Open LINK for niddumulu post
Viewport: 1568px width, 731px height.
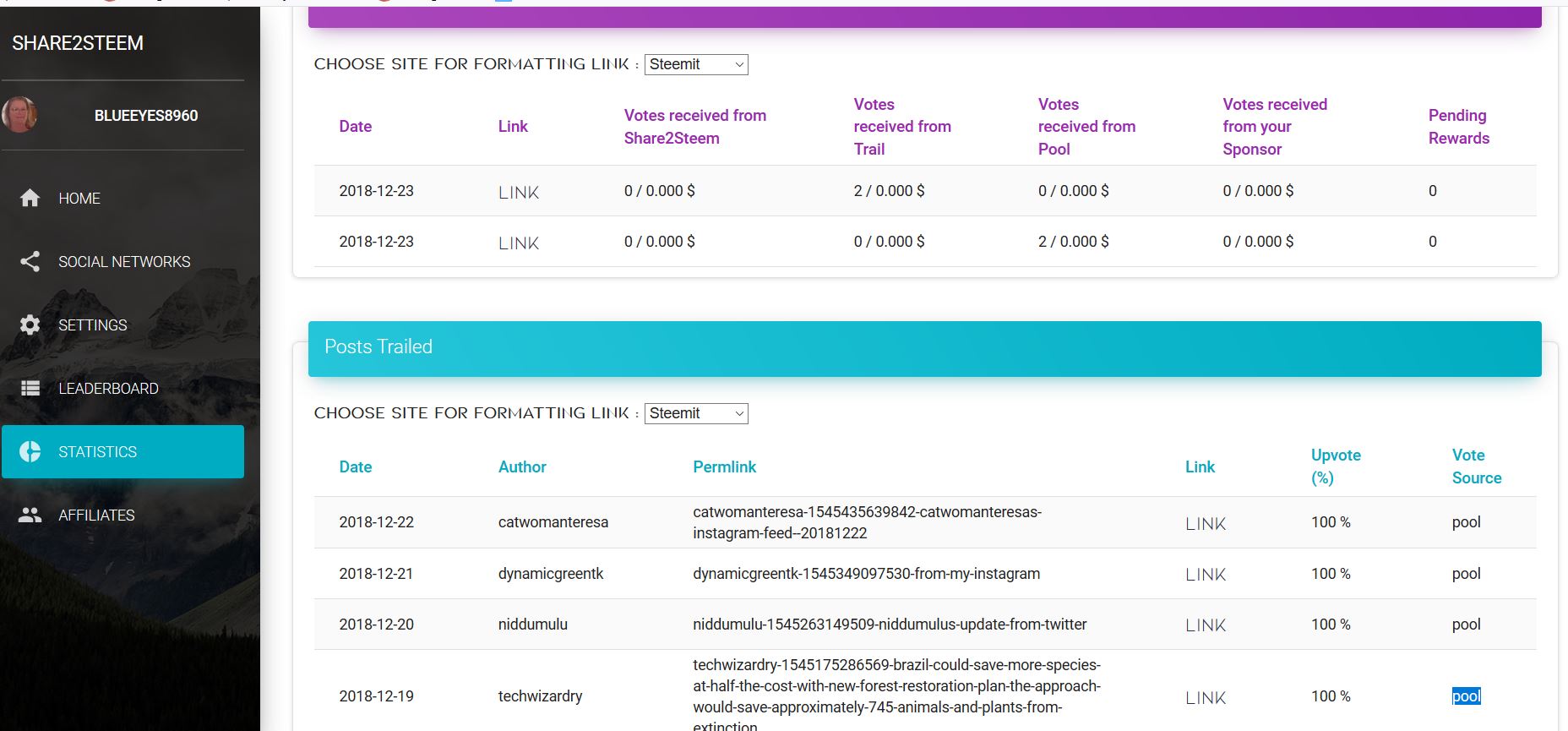pyautogui.click(x=1206, y=625)
